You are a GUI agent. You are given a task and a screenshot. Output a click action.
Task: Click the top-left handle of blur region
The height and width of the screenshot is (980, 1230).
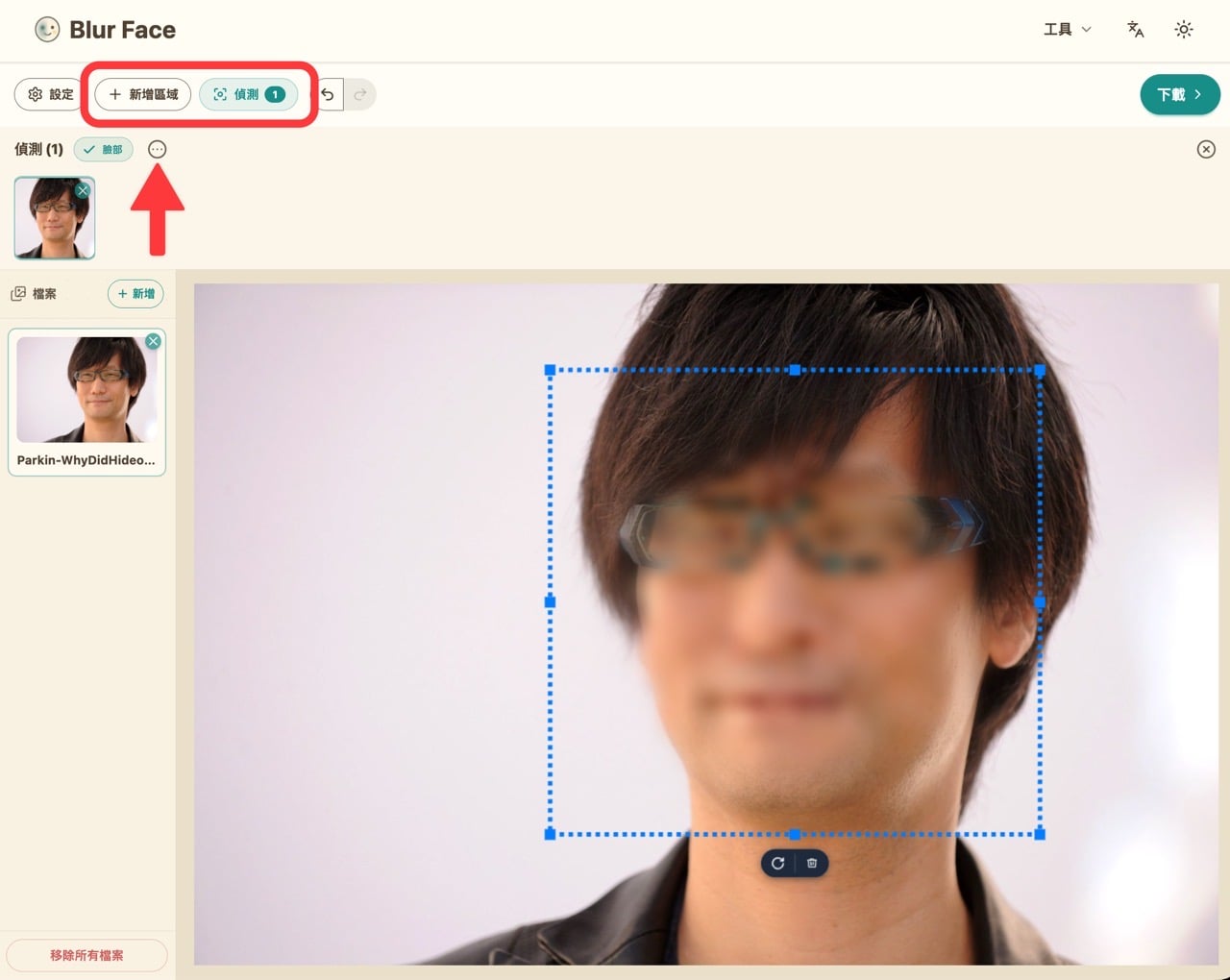[551, 370]
